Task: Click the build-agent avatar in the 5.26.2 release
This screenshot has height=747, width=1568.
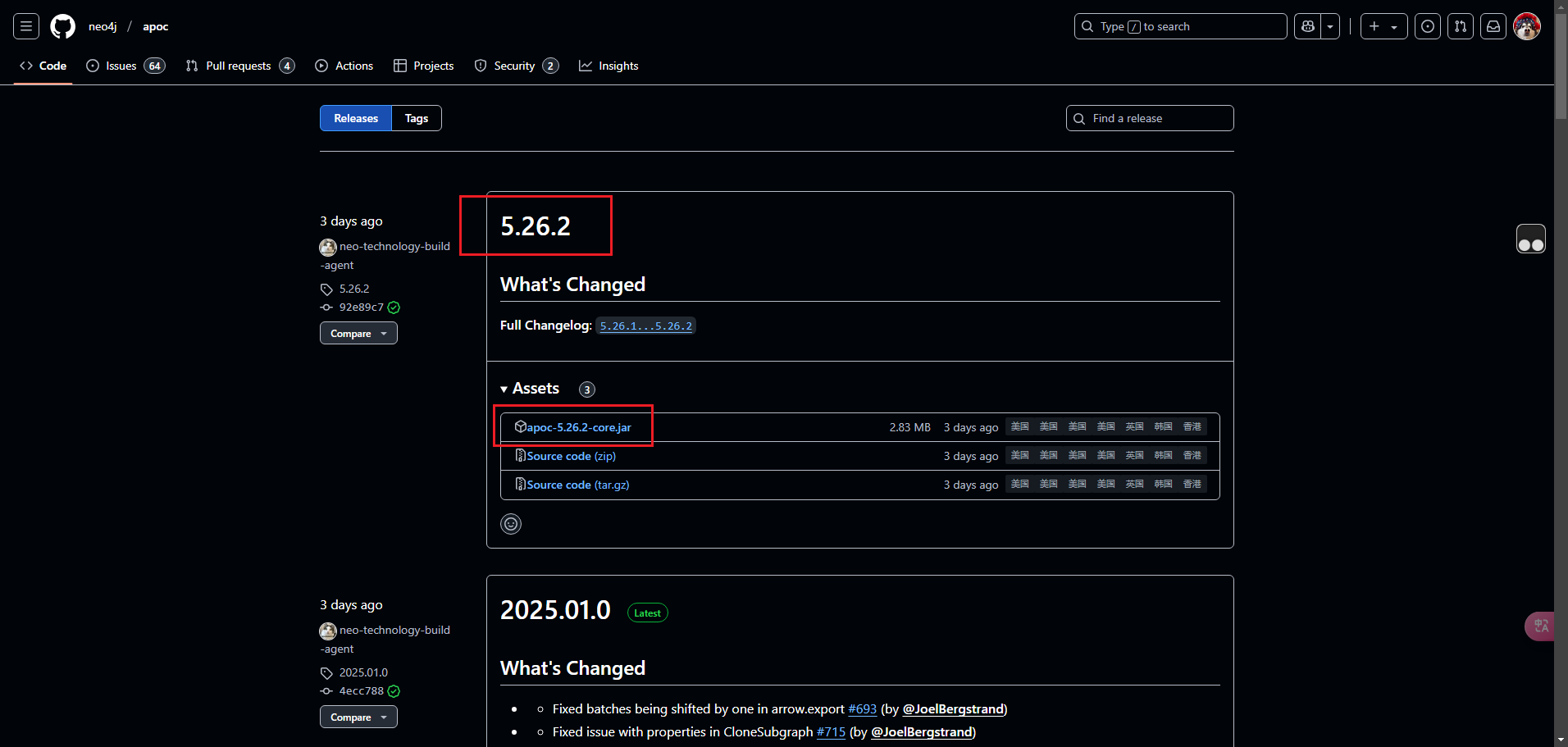Action: click(328, 247)
